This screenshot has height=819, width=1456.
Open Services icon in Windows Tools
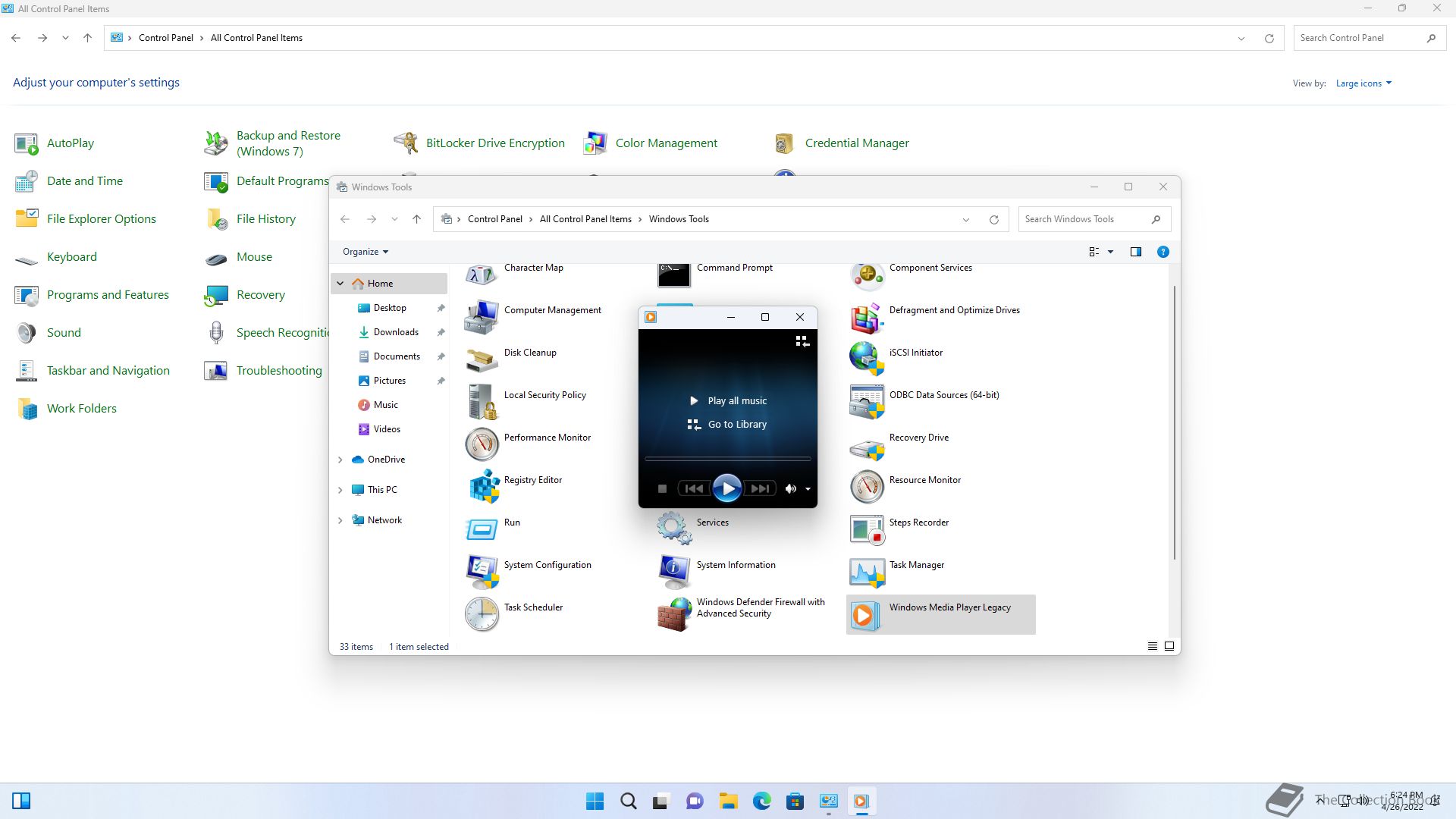point(674,529)
